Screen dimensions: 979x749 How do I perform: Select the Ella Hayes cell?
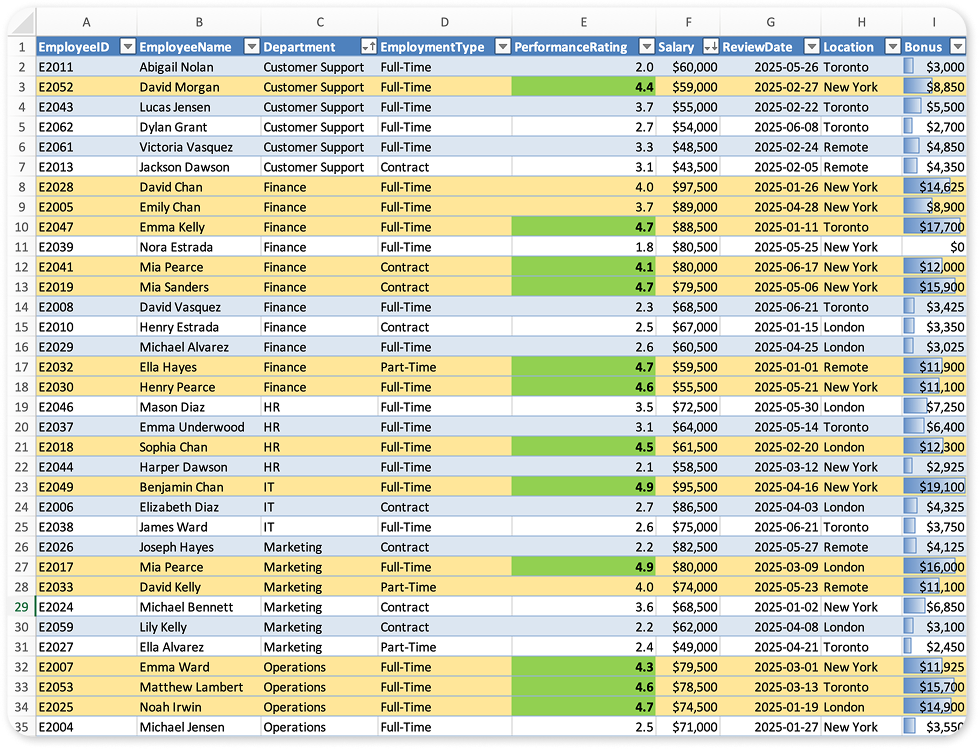[199, 367]
